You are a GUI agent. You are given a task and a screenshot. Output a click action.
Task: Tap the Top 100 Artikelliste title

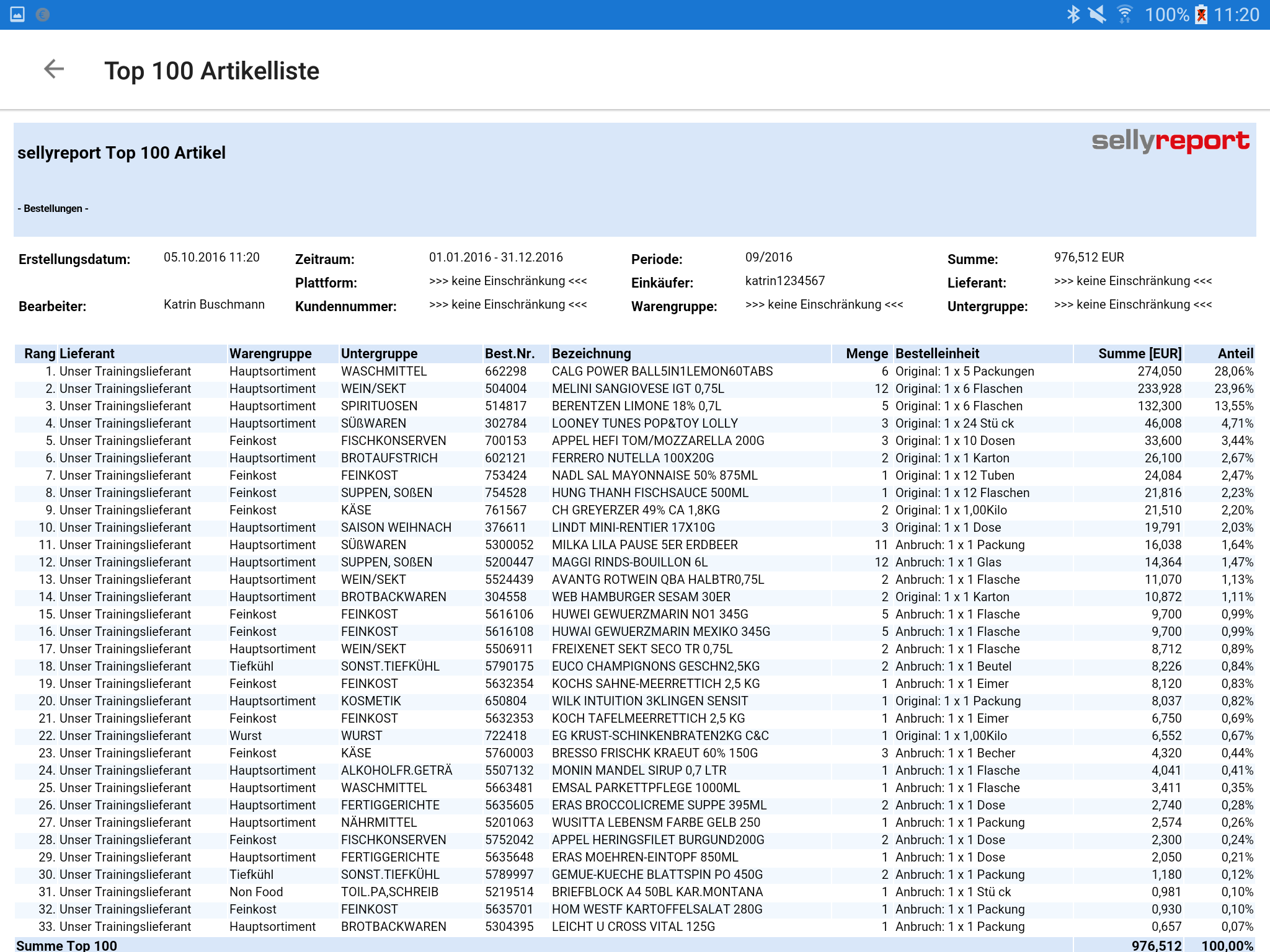(x=211, y=71)
